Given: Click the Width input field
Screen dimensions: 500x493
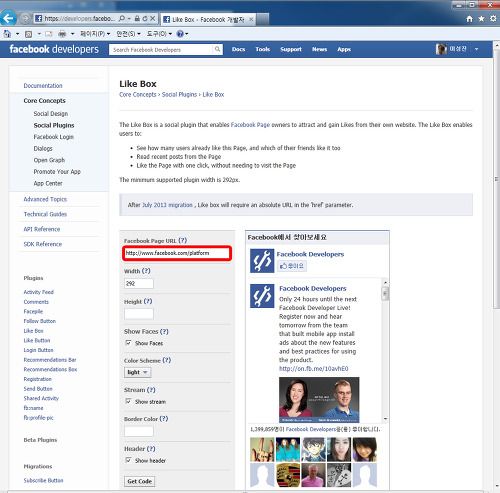Looking at the screenshot, I should pos(139,283).
